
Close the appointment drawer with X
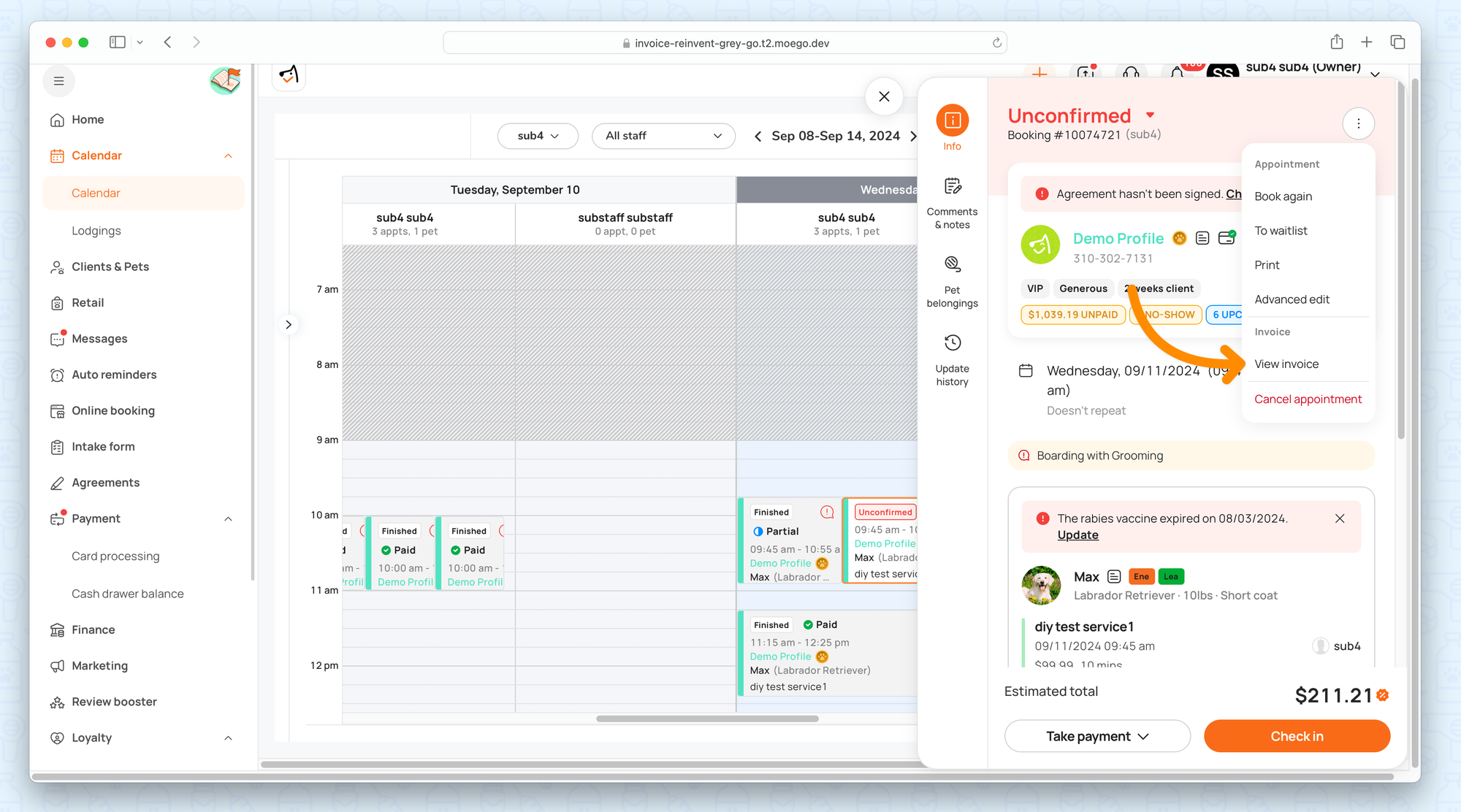pyautogui.click(x=884, y=96)
